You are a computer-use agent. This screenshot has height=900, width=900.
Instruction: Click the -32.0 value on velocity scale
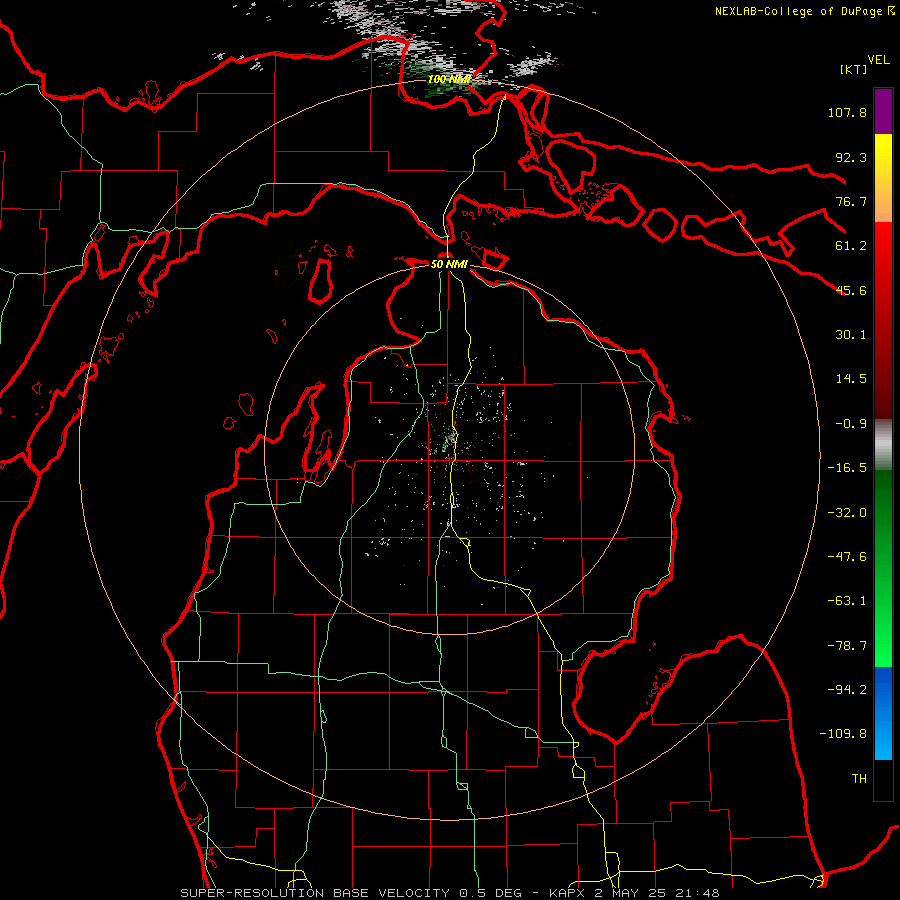pos(847,513)
